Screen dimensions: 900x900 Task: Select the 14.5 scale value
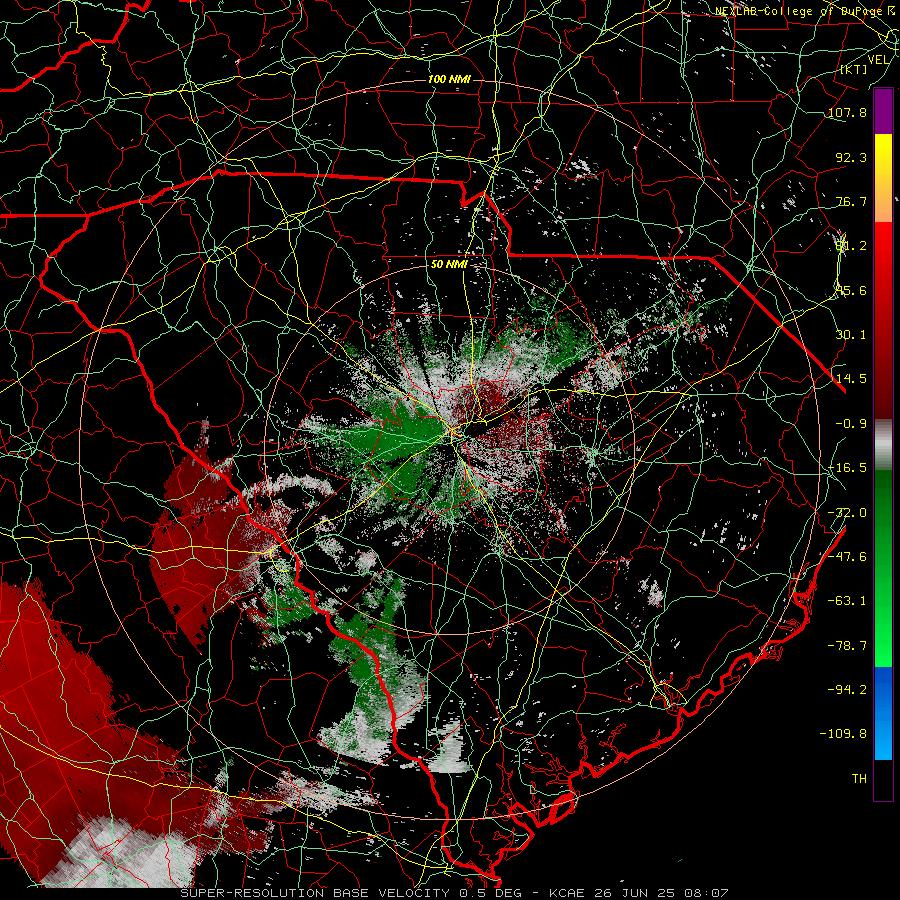pyautogui.click(x=851, y=379)
